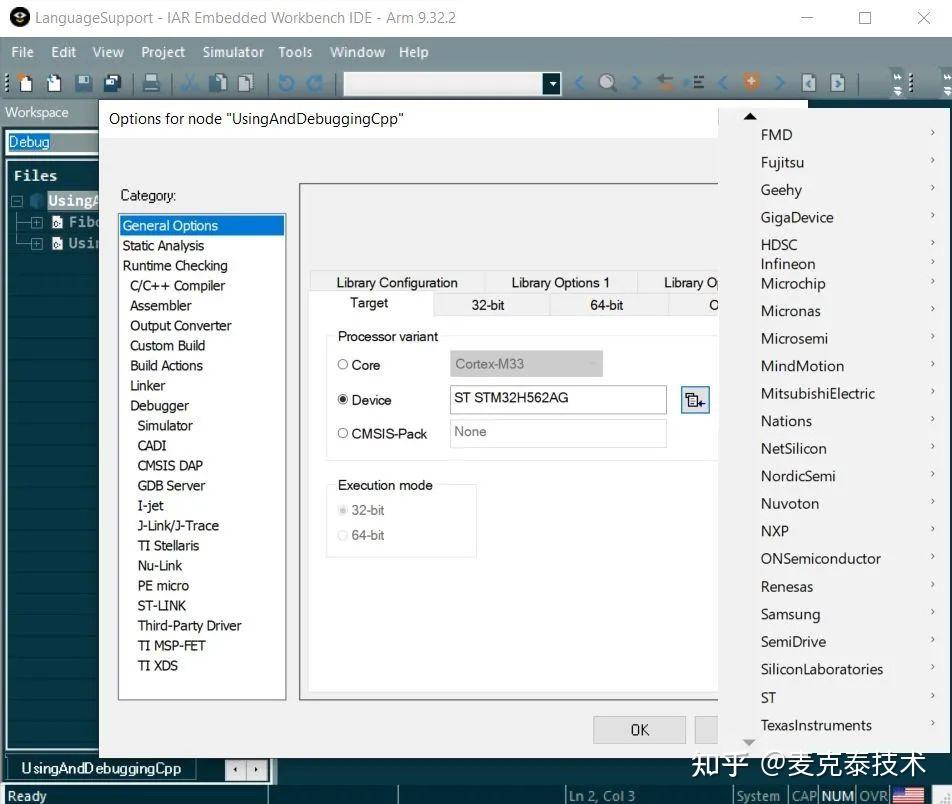
Task: Expand the ST vendor device submenu
Action: pyautogui.click(x=768, y=698)
